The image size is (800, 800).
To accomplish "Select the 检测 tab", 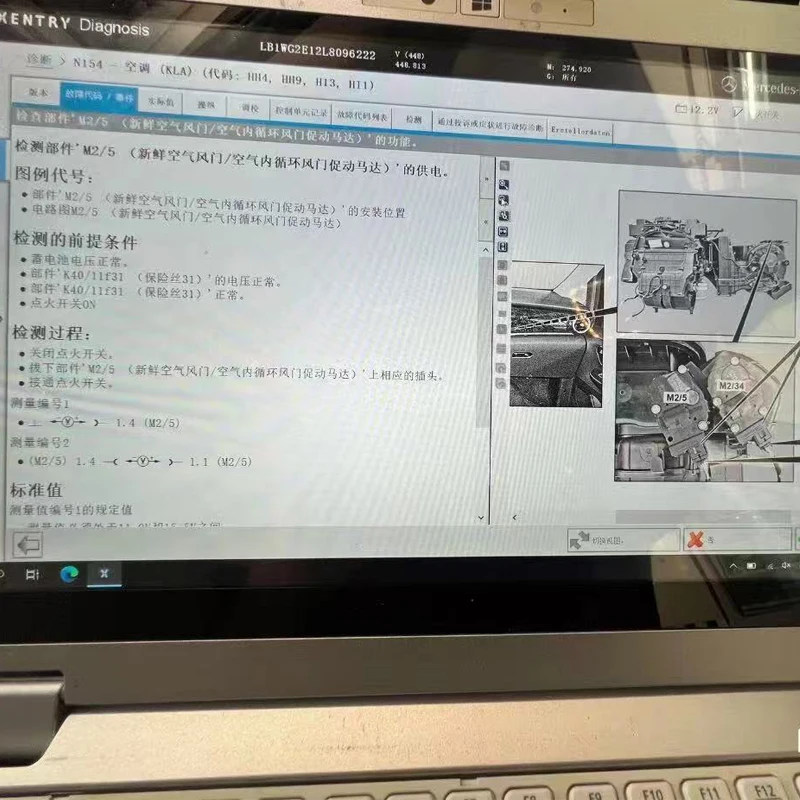I will point(413,120).
